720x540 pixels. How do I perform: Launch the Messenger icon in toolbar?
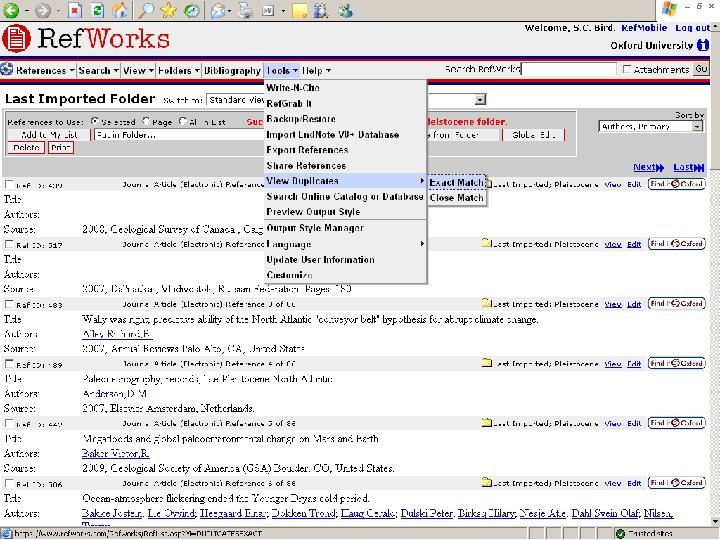point(345,10)
